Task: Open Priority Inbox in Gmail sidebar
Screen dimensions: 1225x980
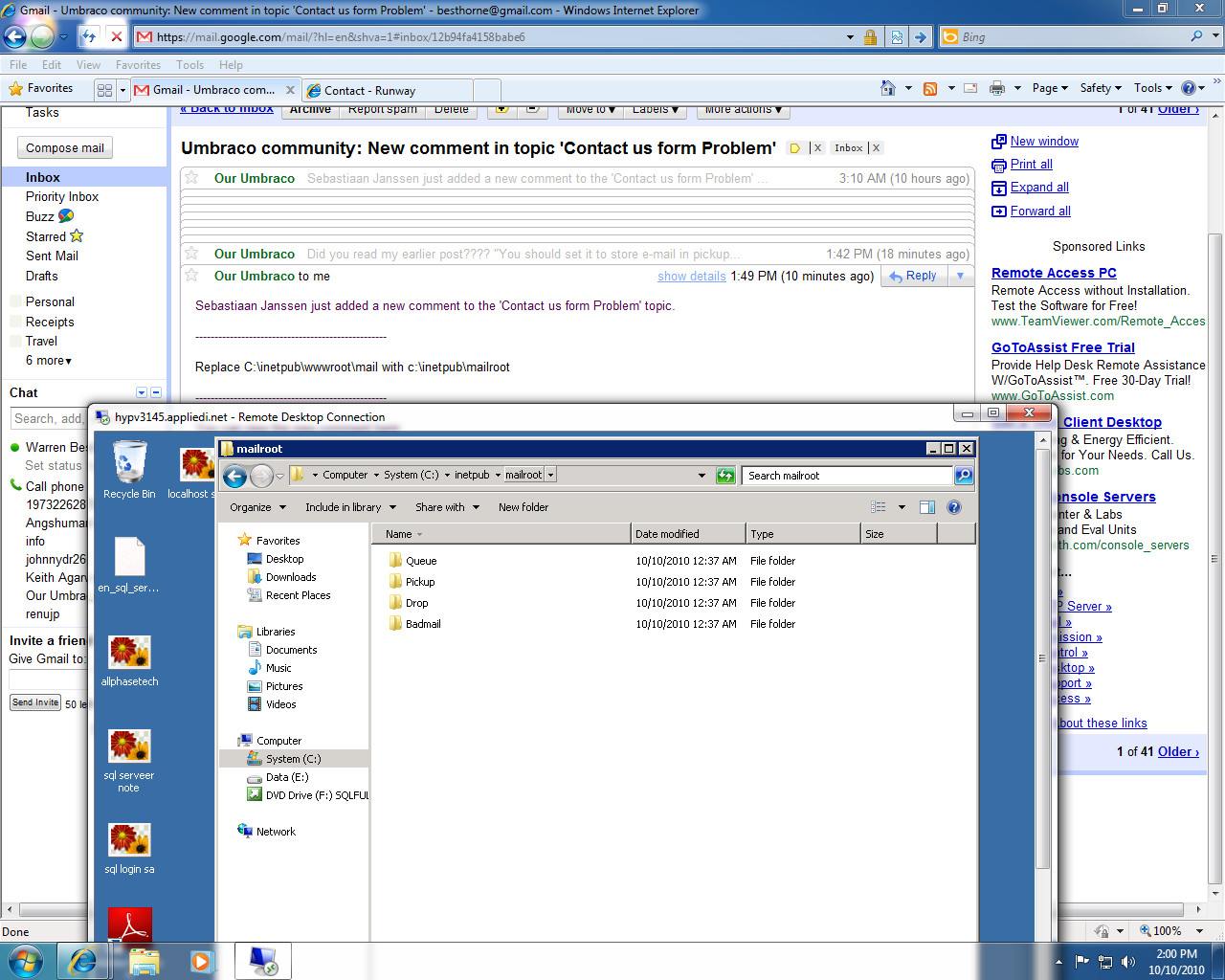Action: pyautogui.click(x=62, y=196)
